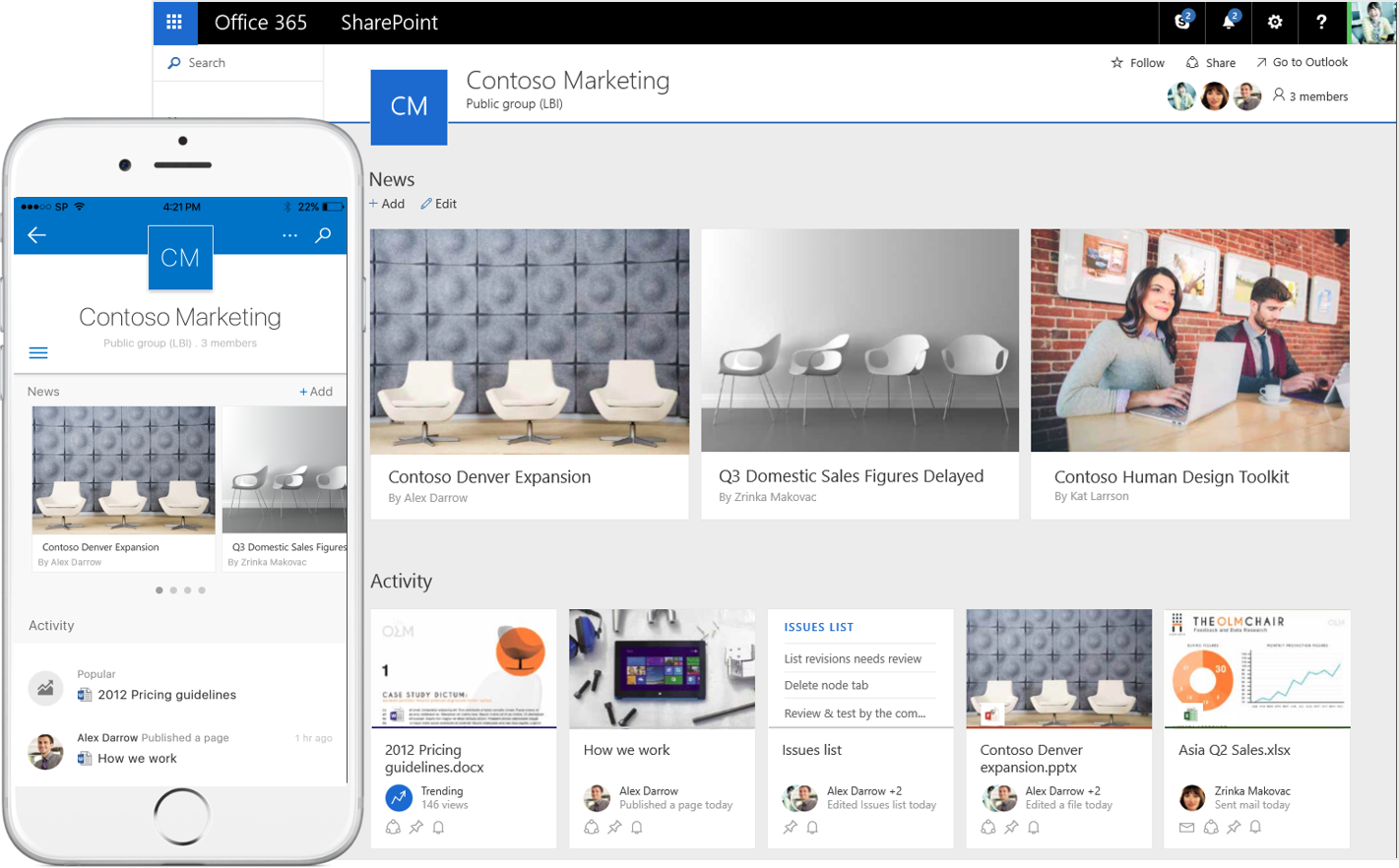Tap + Add news on phone

[316, 392]
